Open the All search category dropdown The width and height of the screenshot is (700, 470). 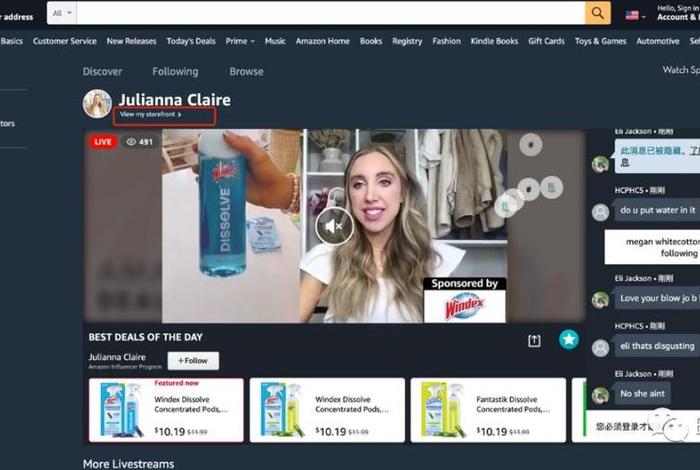coord(61,13)
